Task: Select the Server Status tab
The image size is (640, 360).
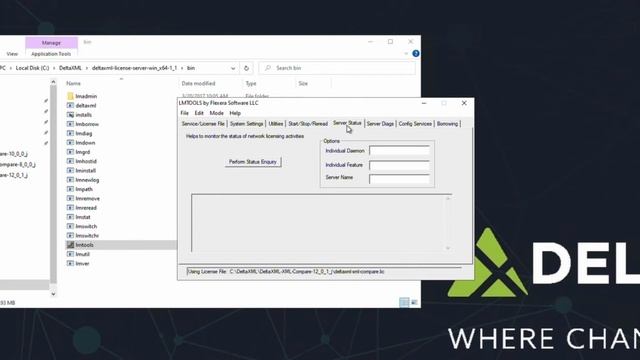Action: (347, 123)
